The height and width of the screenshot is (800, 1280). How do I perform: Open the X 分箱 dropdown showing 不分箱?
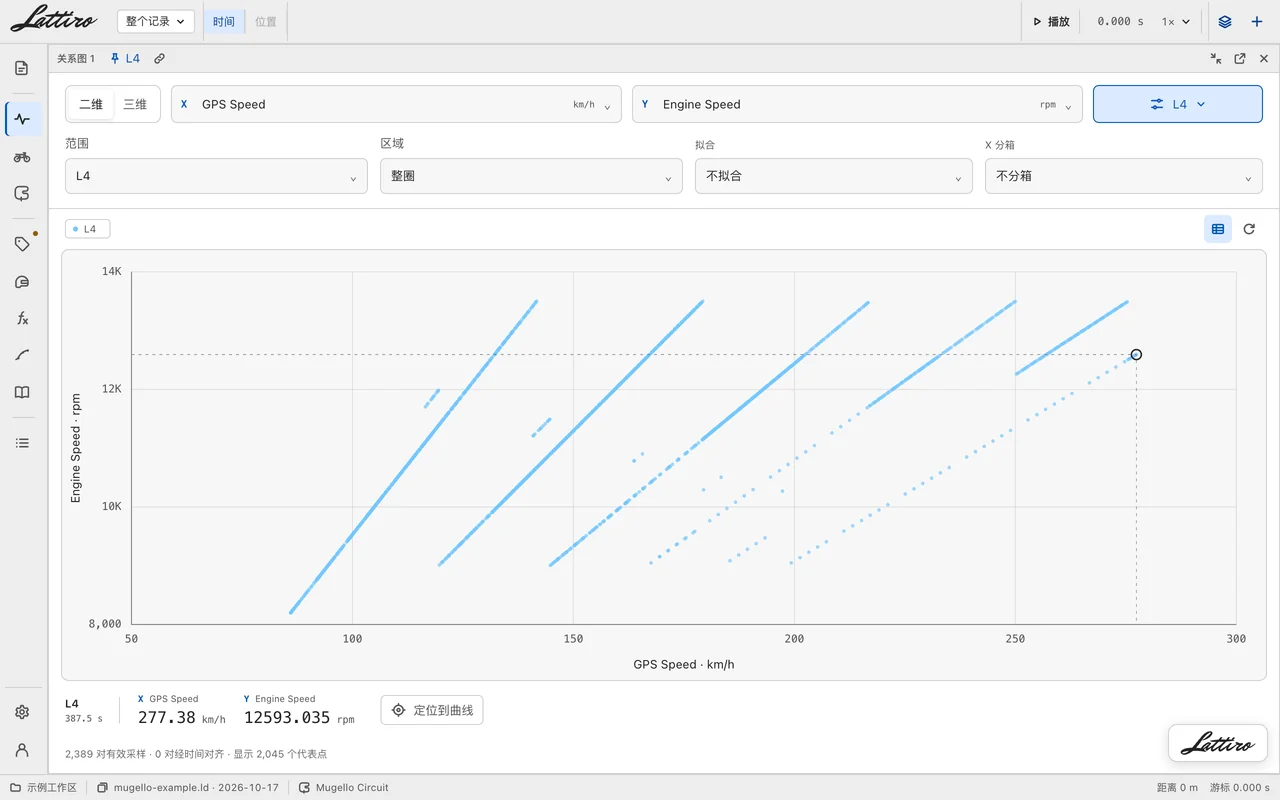(1124, 176)
